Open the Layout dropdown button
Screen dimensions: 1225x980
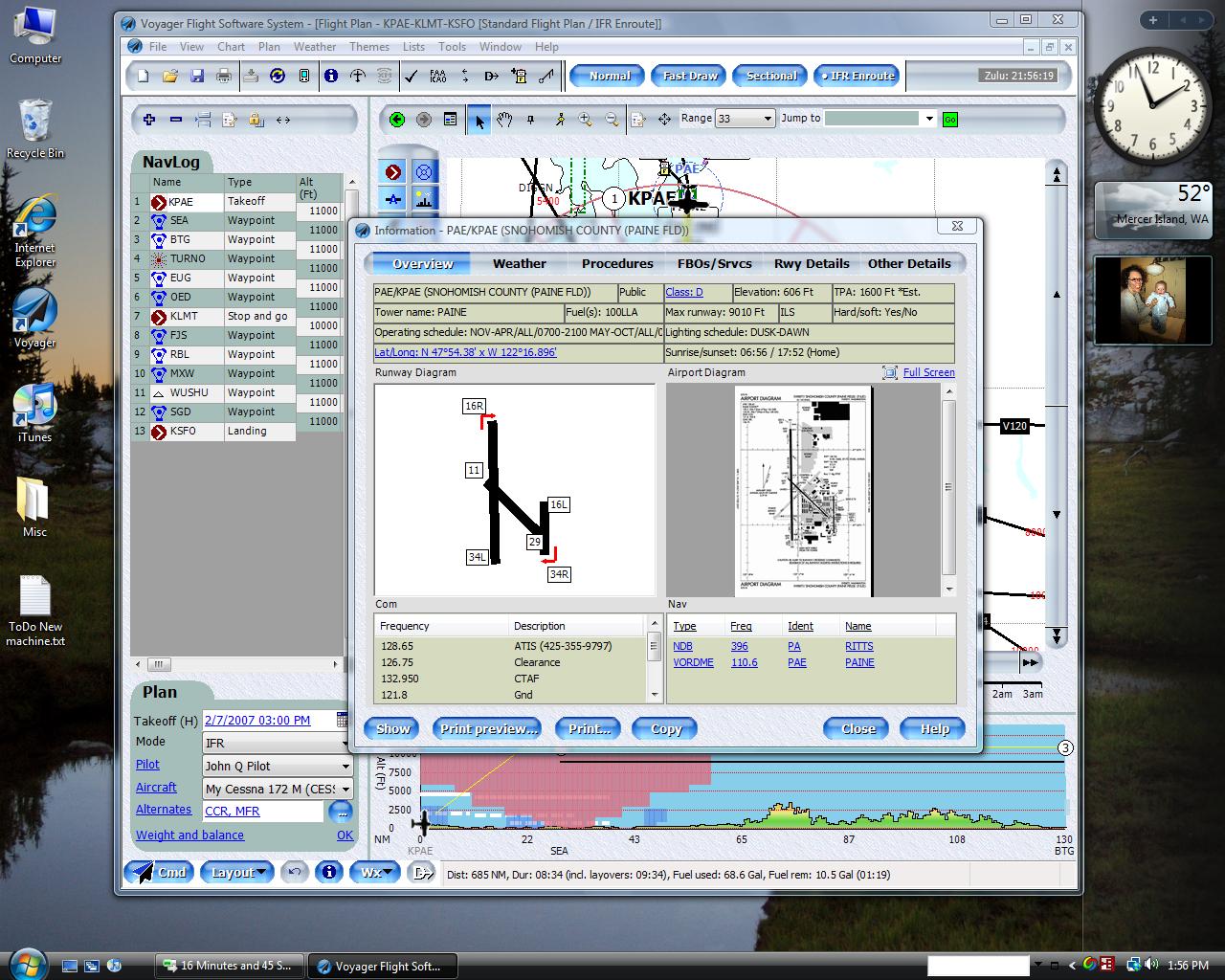pos(238,872)
